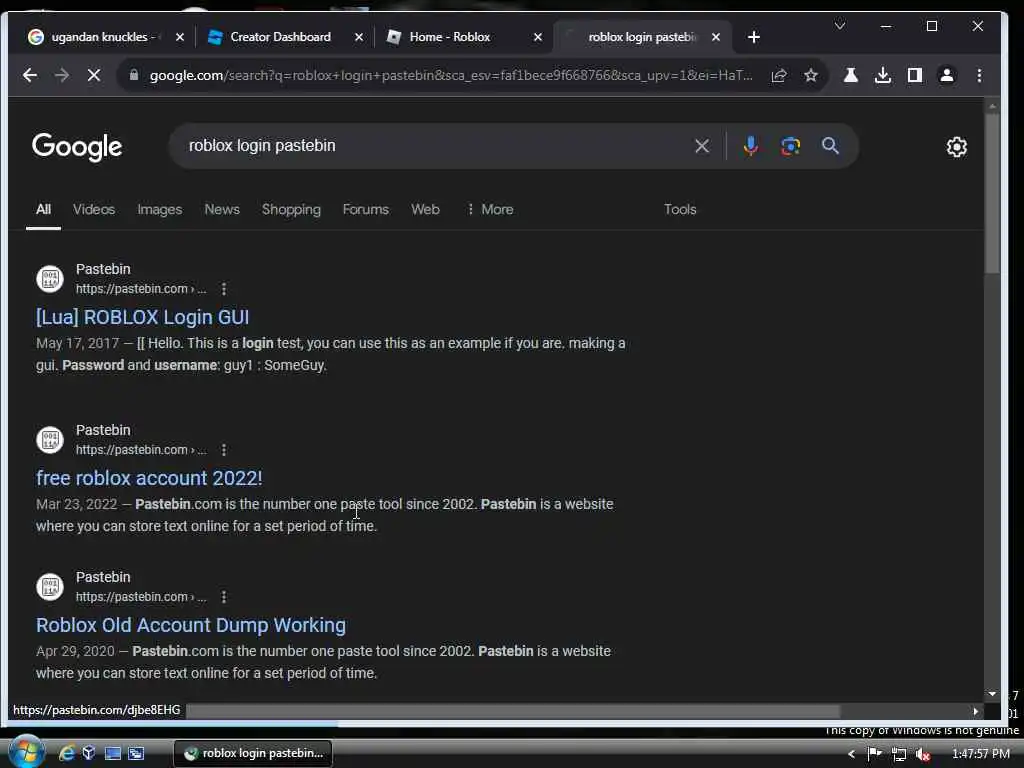Click the roblox login pastebin taskbar button
The image size is (1024, 768).
point(253,754)
